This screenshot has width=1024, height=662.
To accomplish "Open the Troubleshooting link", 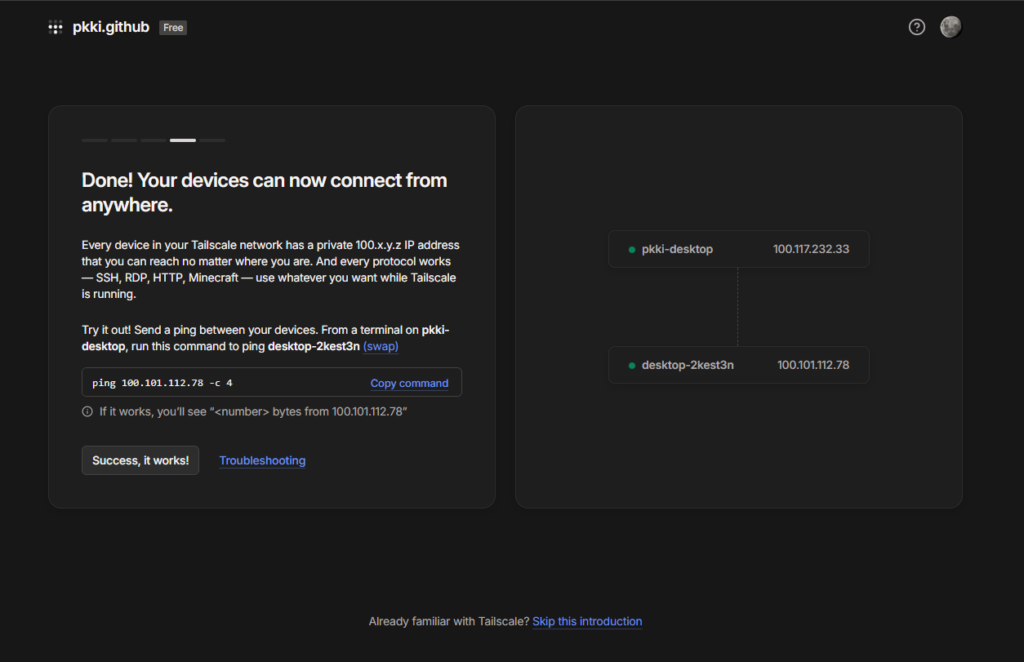I will [262, 460].
